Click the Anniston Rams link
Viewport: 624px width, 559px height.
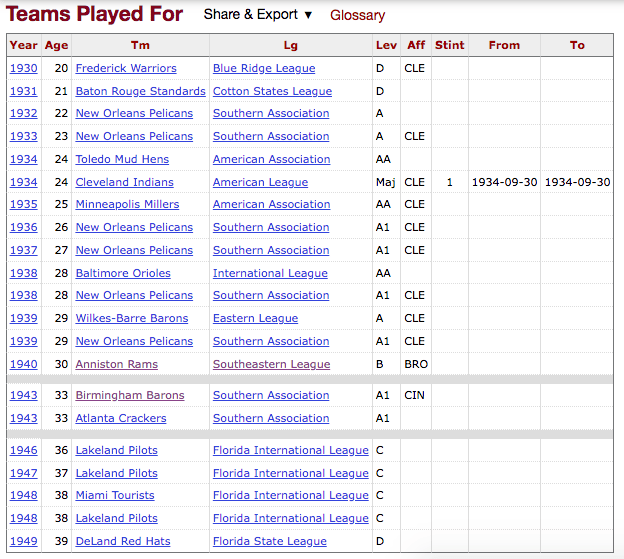[x=116, y=364]
